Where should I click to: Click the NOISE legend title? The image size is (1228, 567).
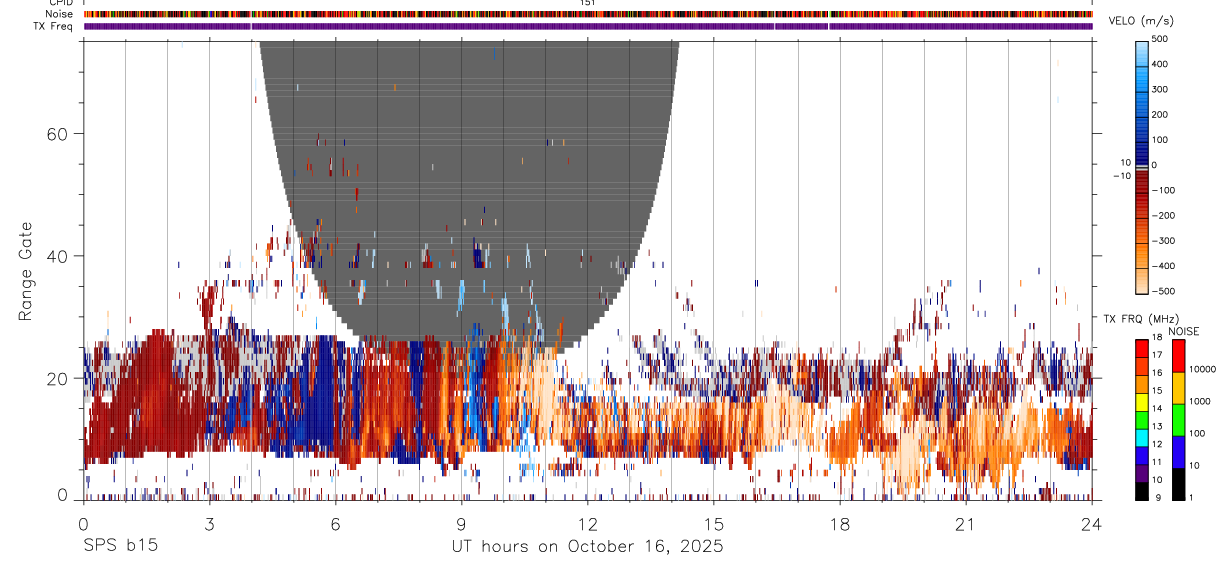pos(1185,331)
